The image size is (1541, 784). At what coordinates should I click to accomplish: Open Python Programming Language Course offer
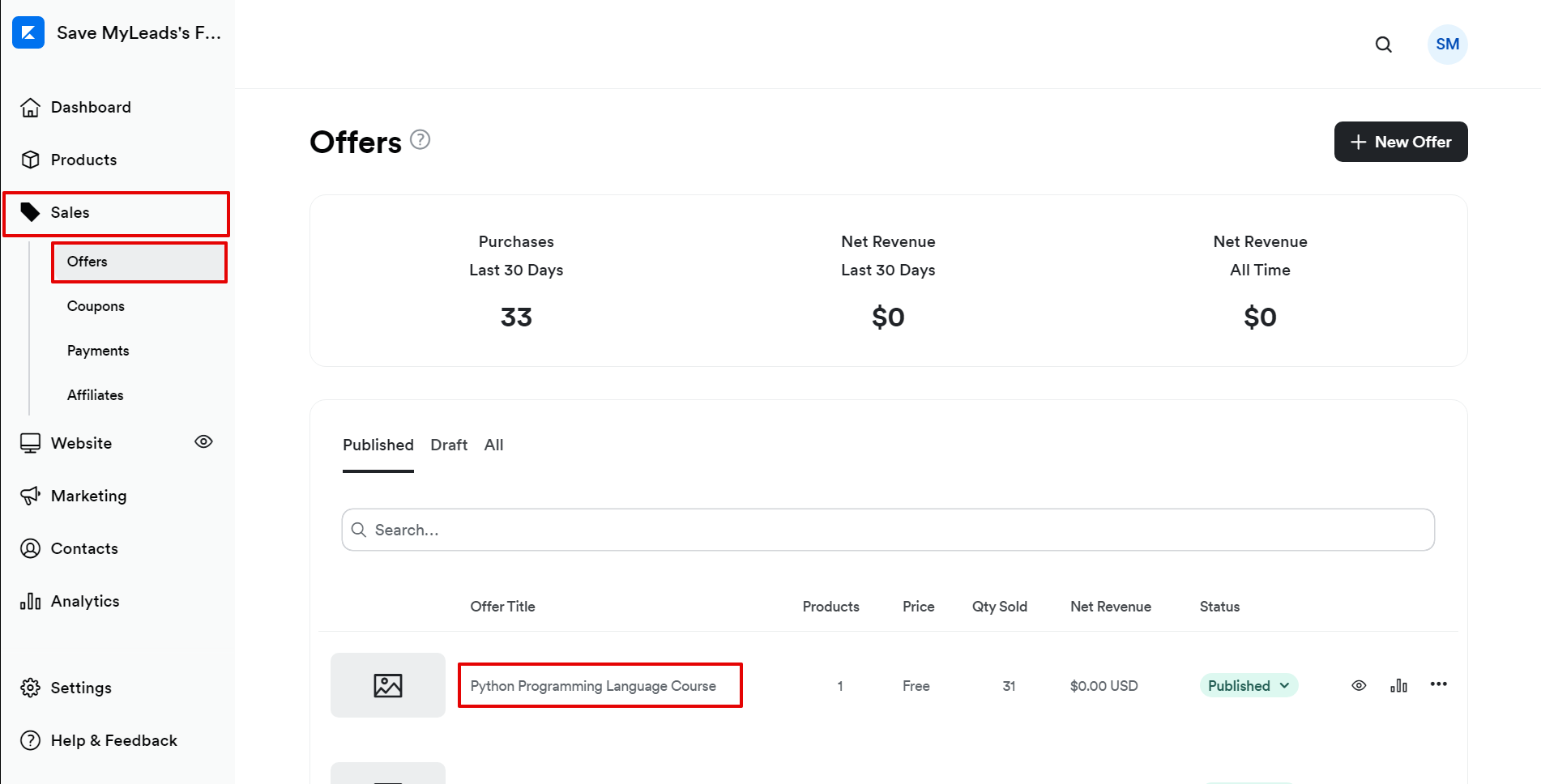pyautogui.click(x=593, y=686)
